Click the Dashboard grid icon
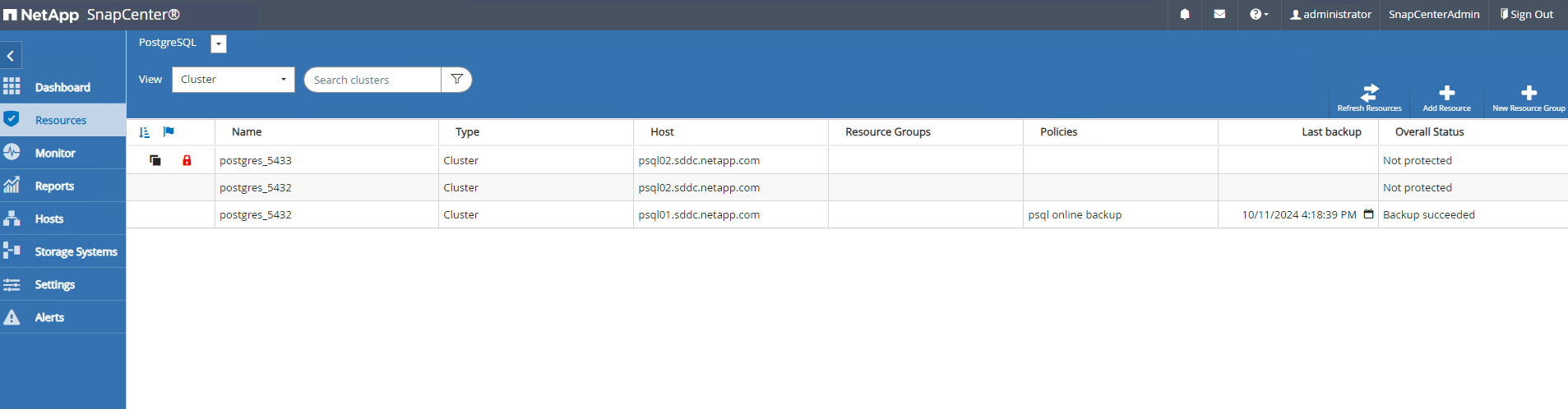Viewport: 1568px width, 409px height. (12, 86)
